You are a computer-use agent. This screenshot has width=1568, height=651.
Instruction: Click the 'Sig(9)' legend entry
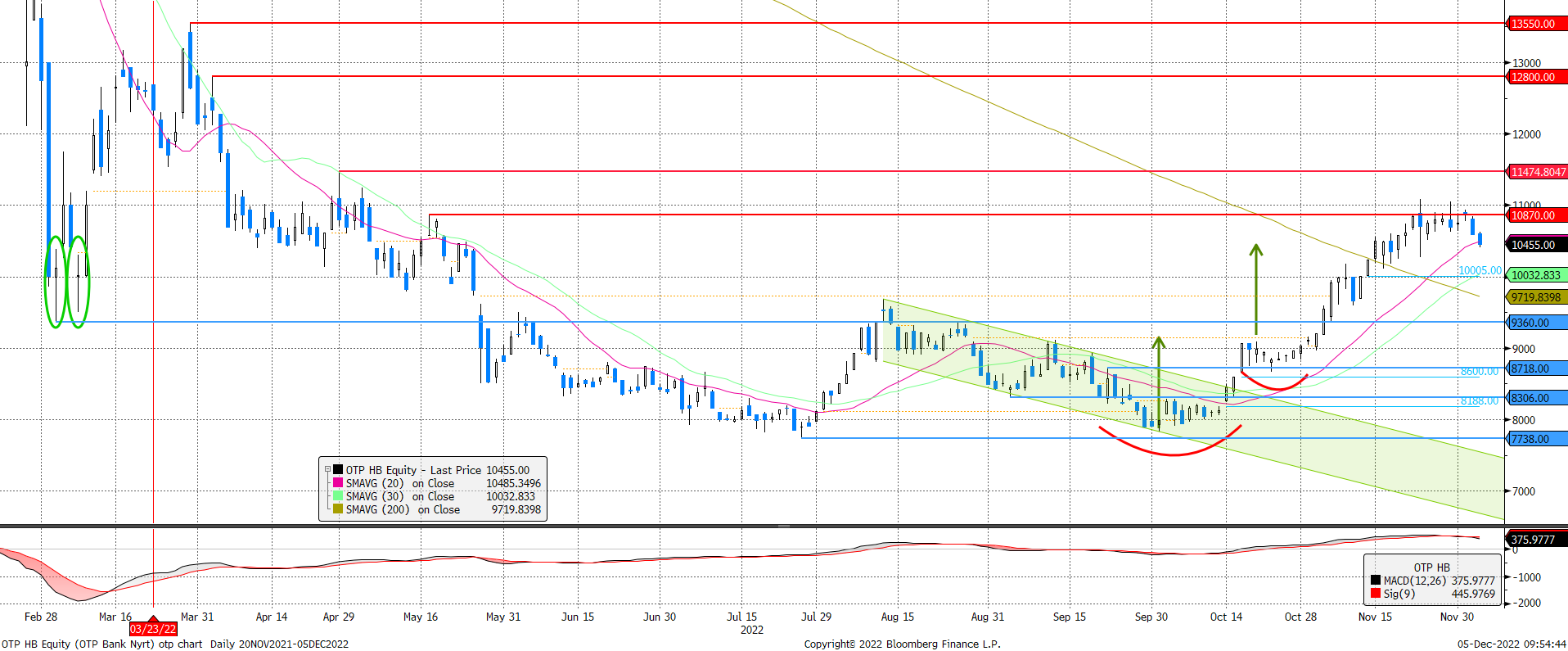pyautogui.click(x=1399, y=594)
